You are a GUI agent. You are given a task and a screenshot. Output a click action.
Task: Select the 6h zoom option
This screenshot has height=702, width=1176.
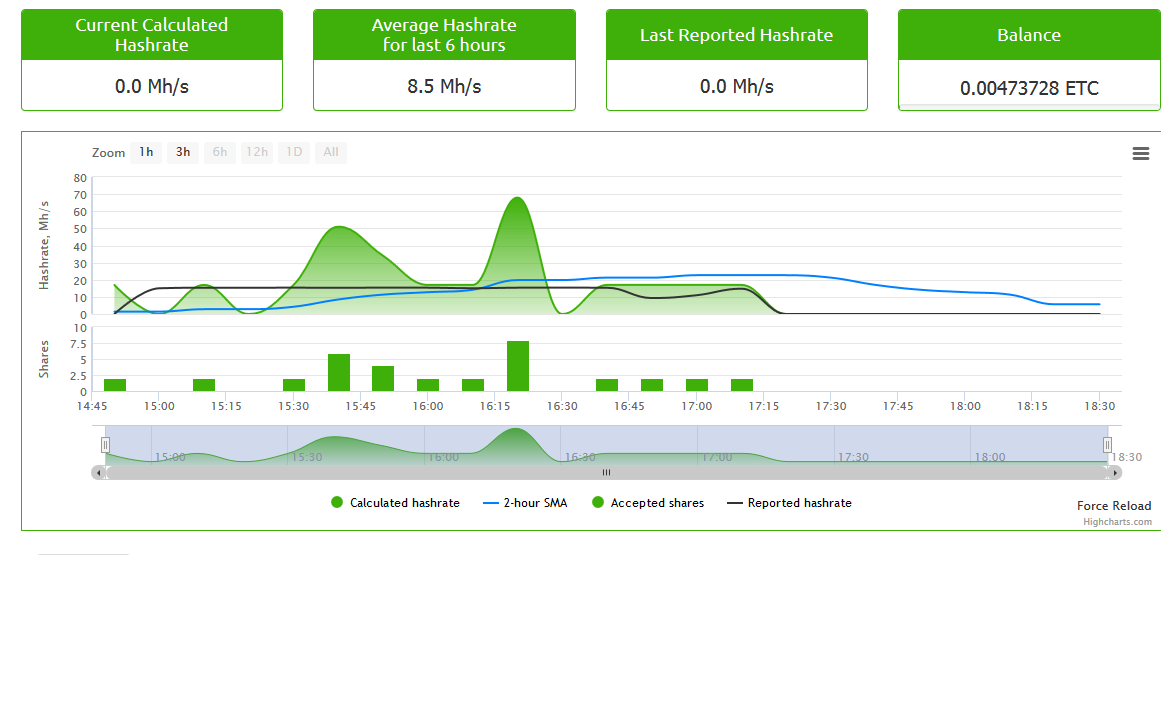coord(220,152)
